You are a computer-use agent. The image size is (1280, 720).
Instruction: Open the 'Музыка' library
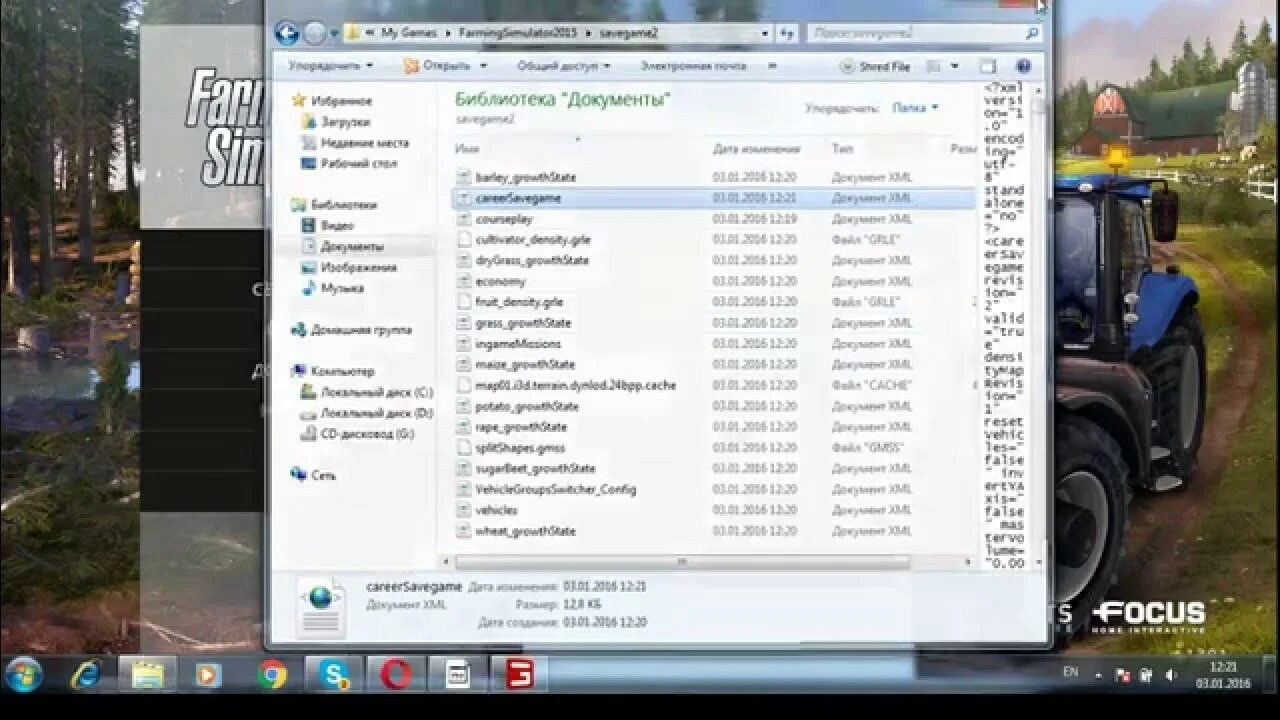333,288
